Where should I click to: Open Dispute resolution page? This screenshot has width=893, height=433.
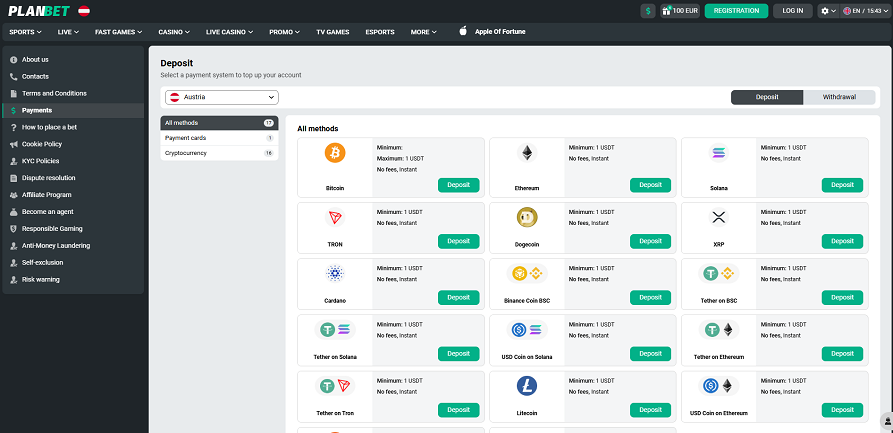tap(73, 178)
